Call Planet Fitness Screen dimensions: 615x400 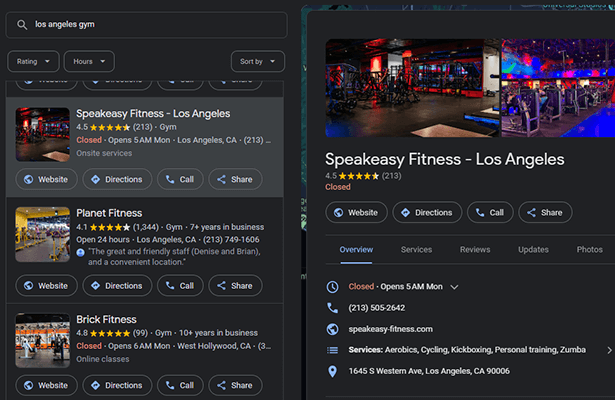click(x=180, y=286)
